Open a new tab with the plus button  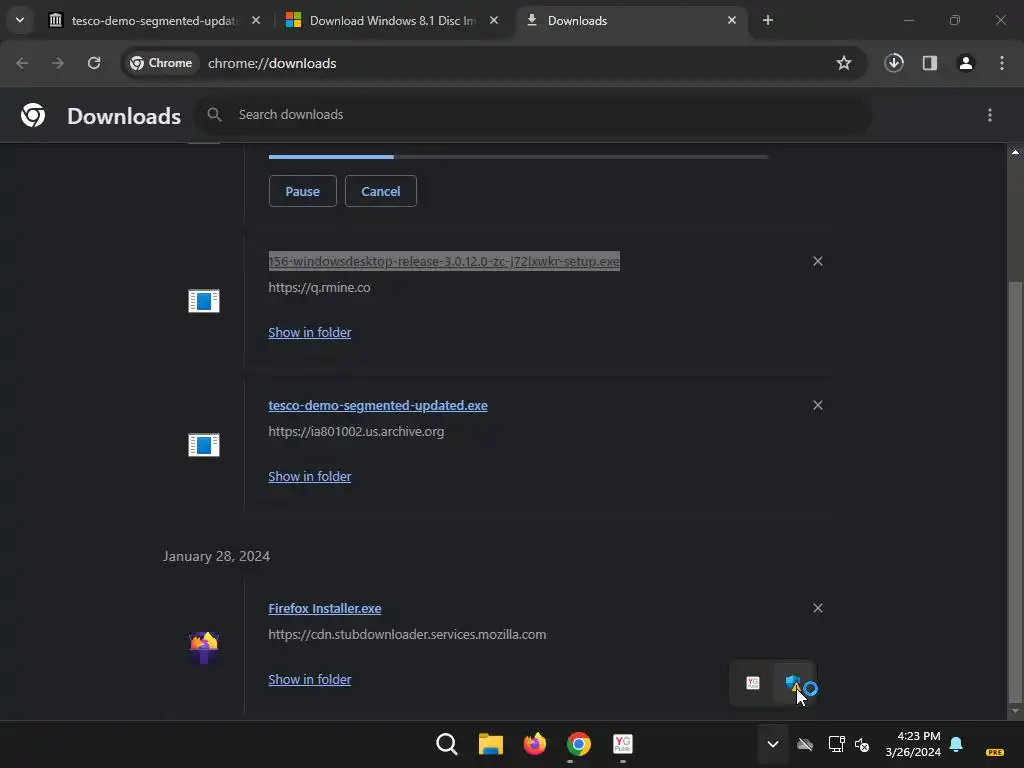[x=768, y=20]
